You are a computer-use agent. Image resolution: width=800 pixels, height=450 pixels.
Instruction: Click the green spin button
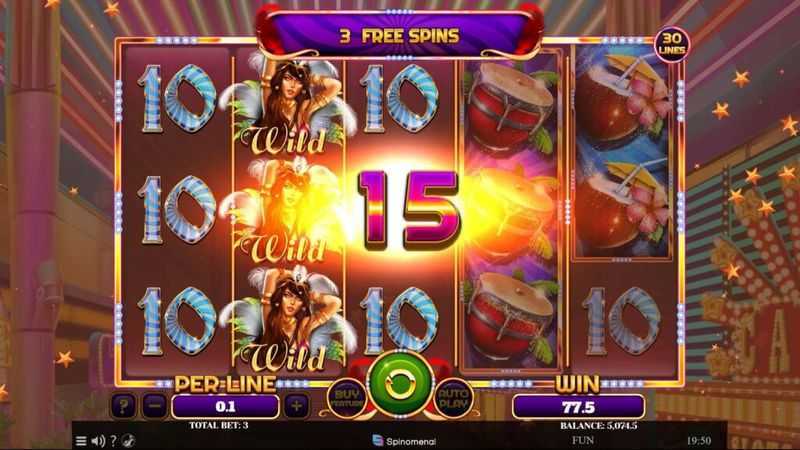(x=401, y=384)
